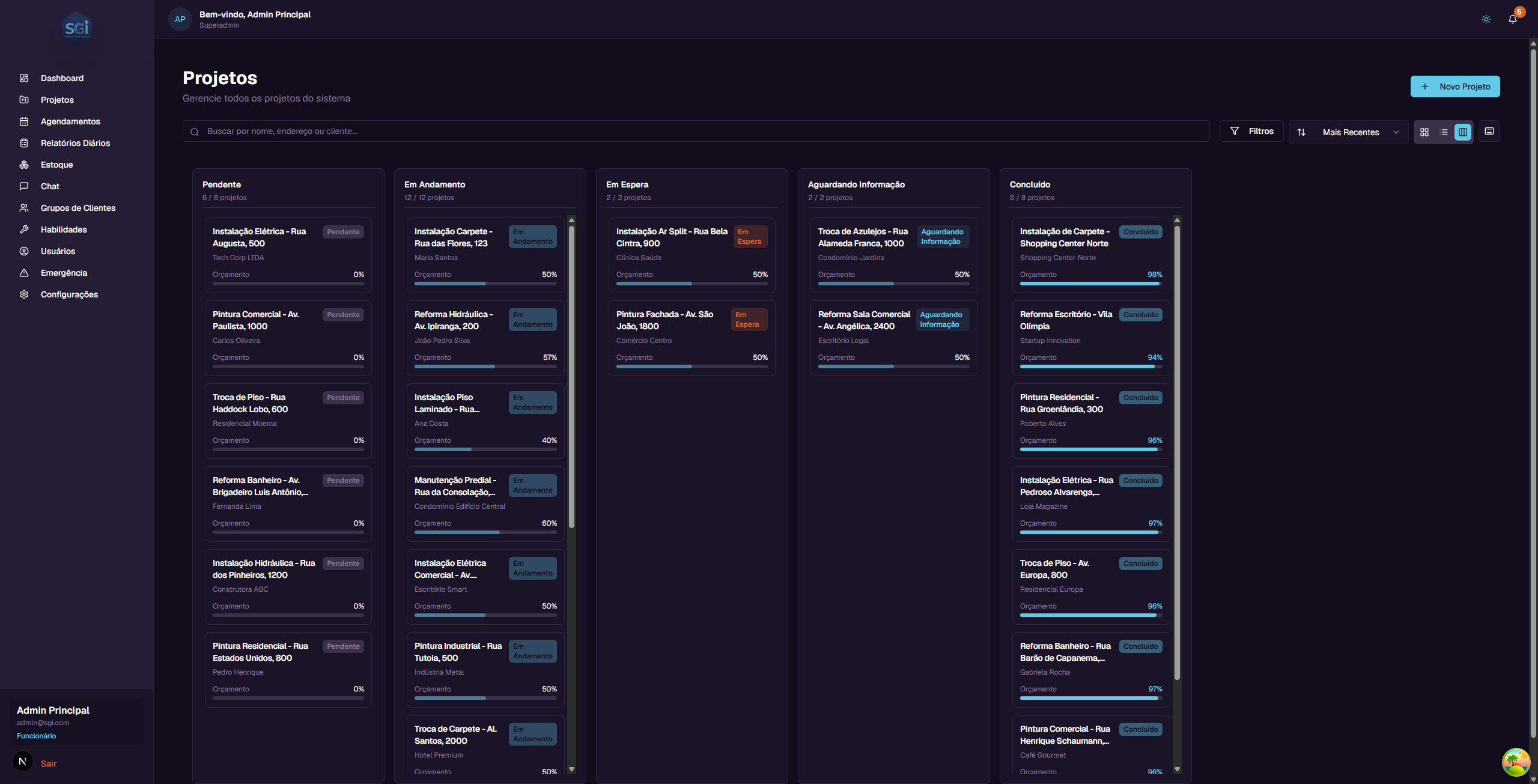Switch to list view layout
This screenshot has width=1538, height=784.
1444,132
